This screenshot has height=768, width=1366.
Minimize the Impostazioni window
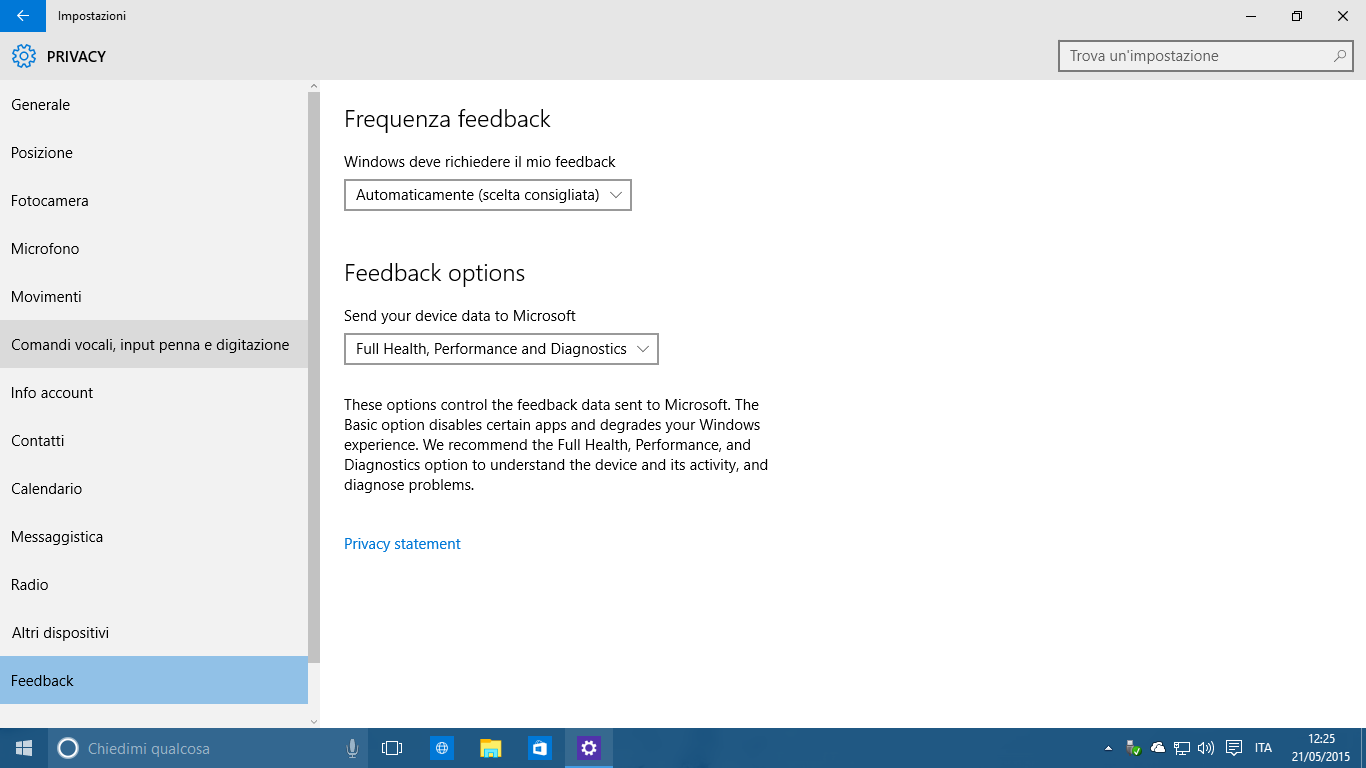pyautogui.click(x=1251, y=16)
